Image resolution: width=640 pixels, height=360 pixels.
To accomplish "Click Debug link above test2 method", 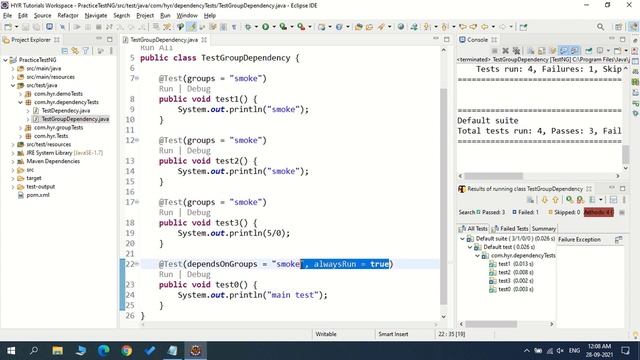I will coord(199,151).
